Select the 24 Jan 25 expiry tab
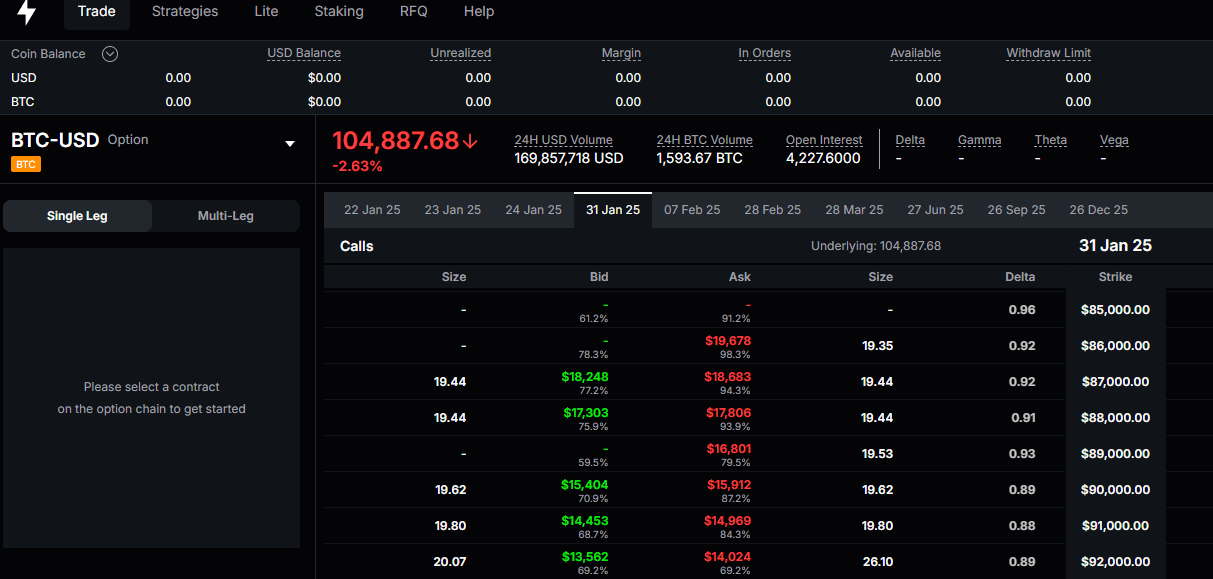This screenshot has width=1213, height=579. tap(534, 210)
